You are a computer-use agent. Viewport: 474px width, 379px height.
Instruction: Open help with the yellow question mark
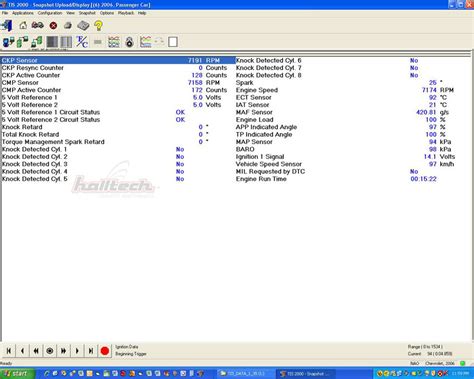coord(98,25)
